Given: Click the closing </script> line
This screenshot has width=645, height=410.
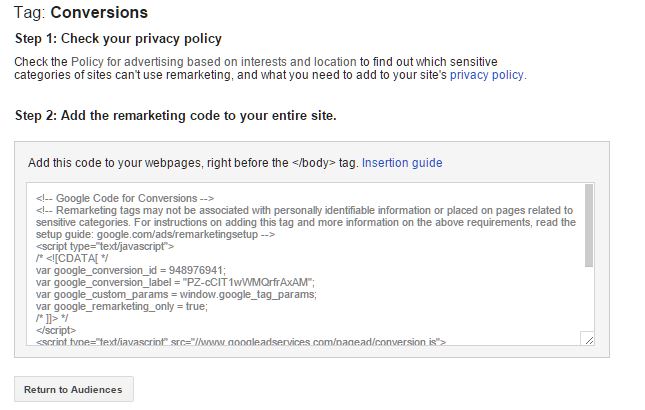Looking at the screenshot, I should click(56, 330).
